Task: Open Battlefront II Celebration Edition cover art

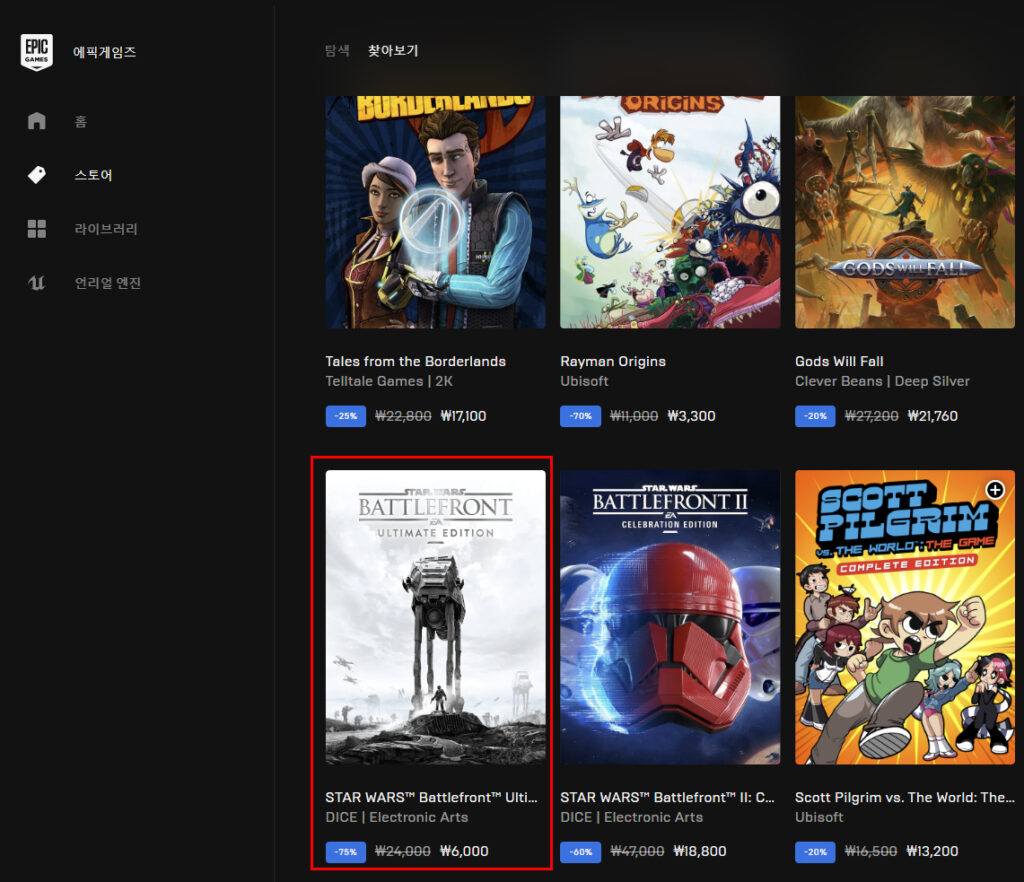Action: (x=670, y=617)
